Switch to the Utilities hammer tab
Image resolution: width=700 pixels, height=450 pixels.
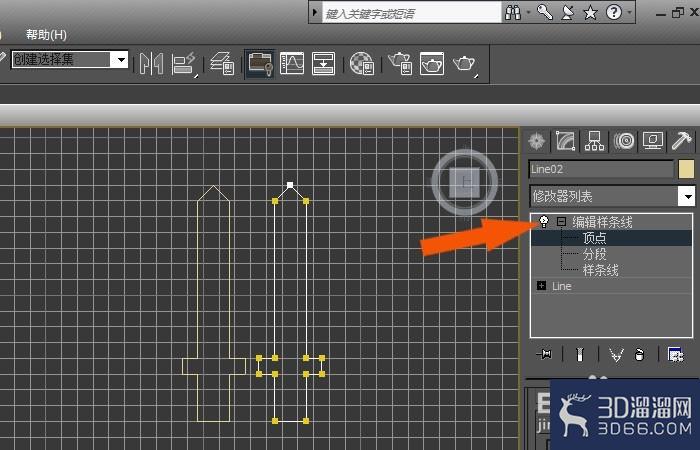click(681, 141)
